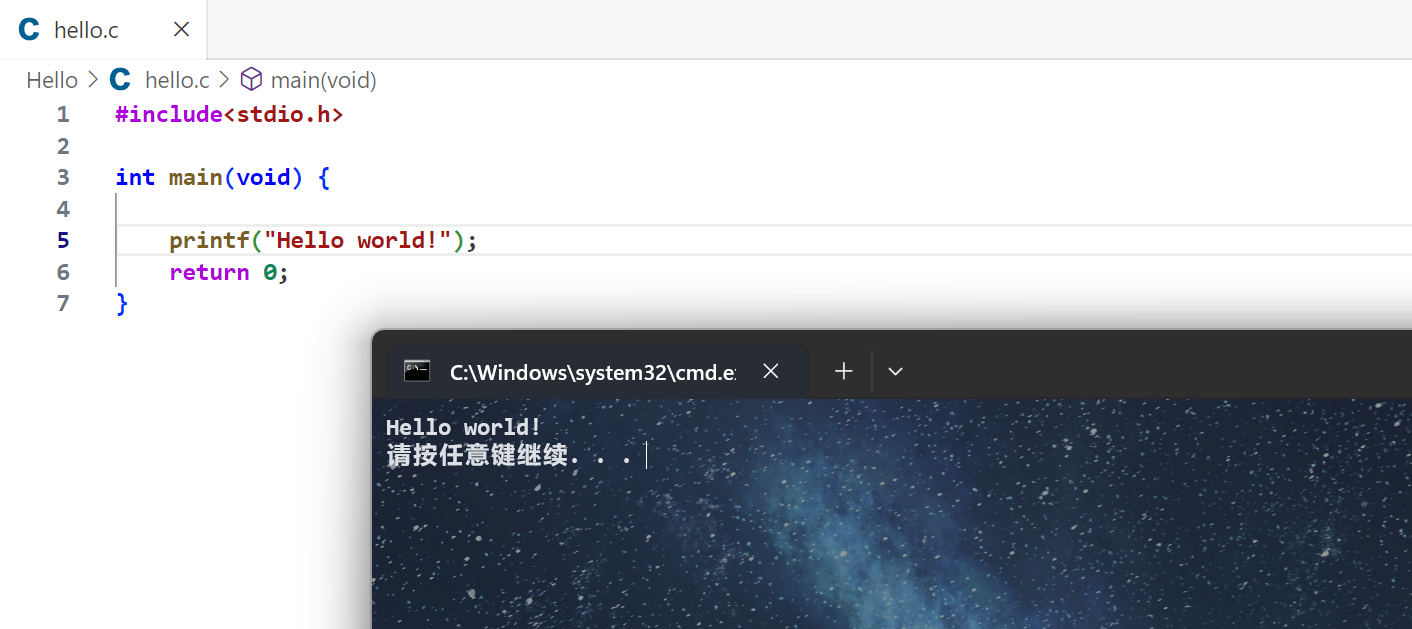This screenshot has width=1412, height=629.
Task: Click line number 1 in the gutter
Action: click(x=62, y=114)
